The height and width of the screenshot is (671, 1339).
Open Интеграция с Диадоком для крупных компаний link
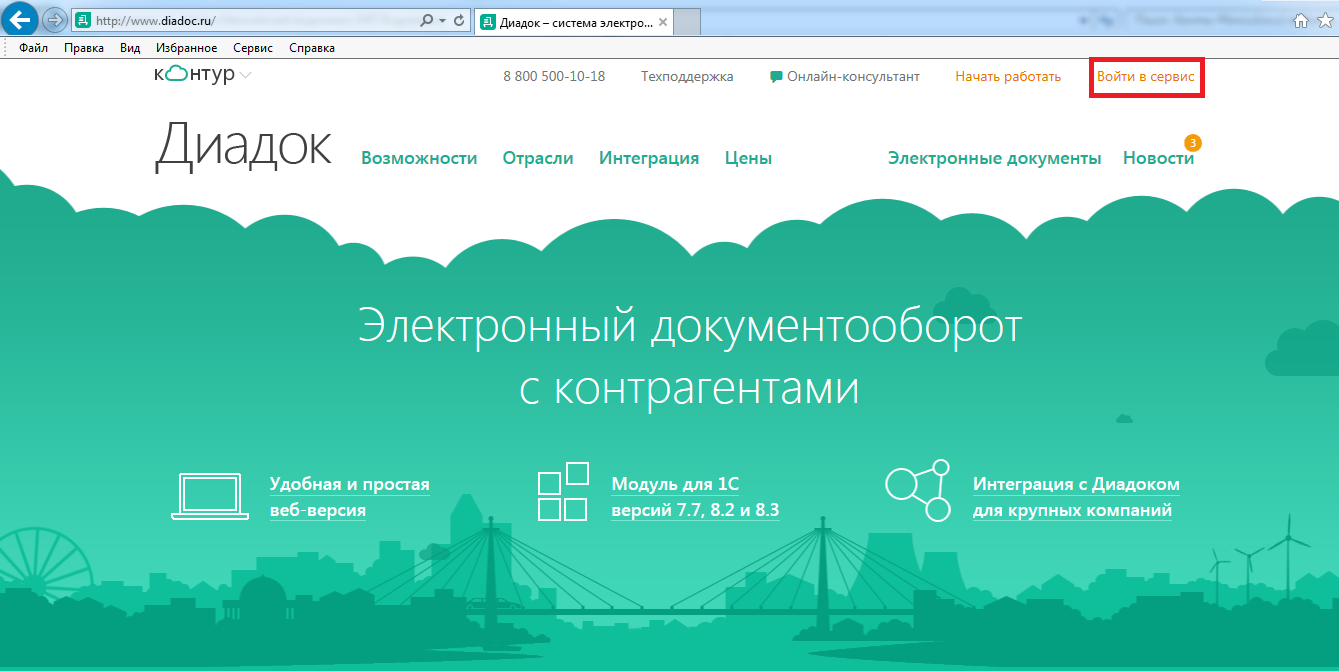click(x=1076, y=497)
